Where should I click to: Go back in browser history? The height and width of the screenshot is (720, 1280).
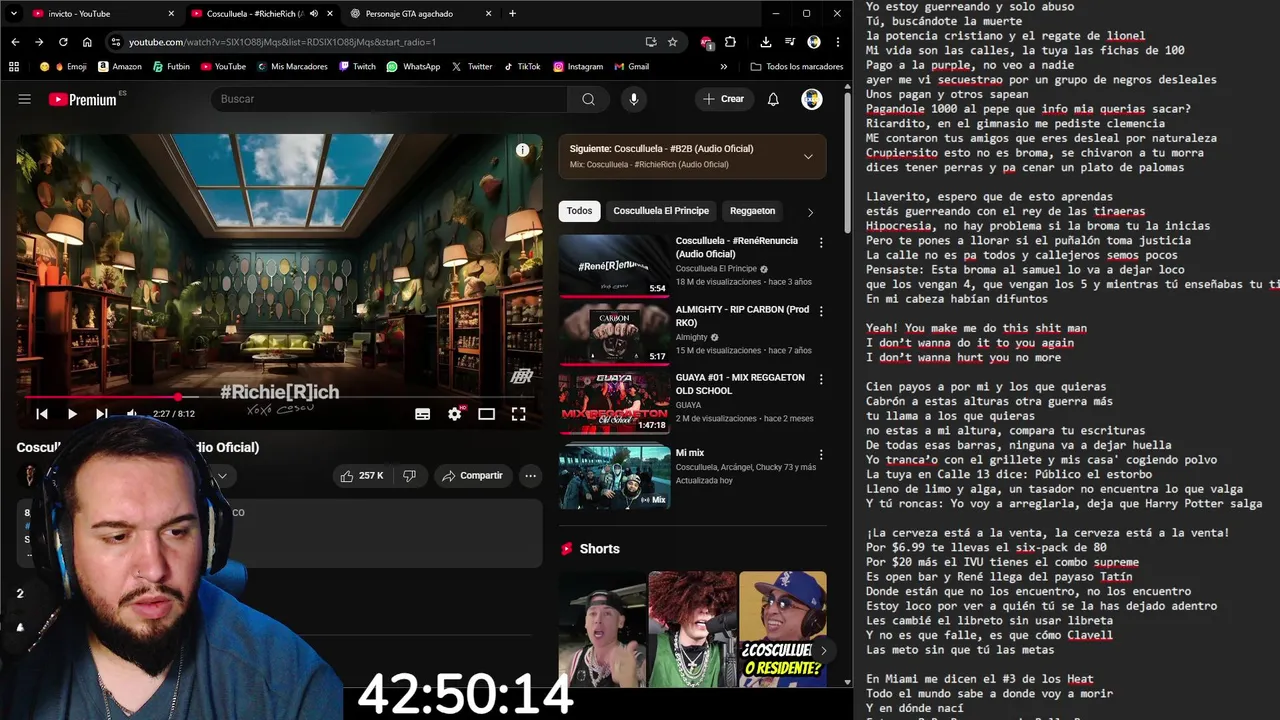click(15, 42)
